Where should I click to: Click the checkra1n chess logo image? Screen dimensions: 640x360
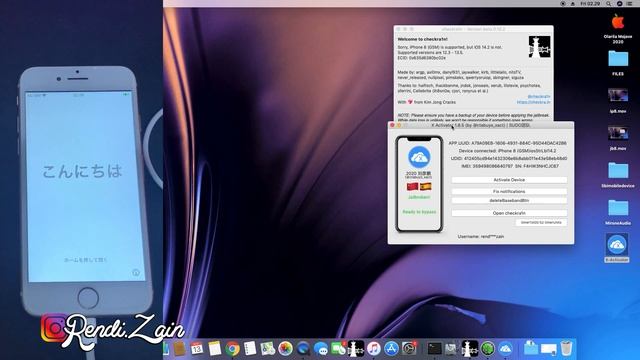539,47
